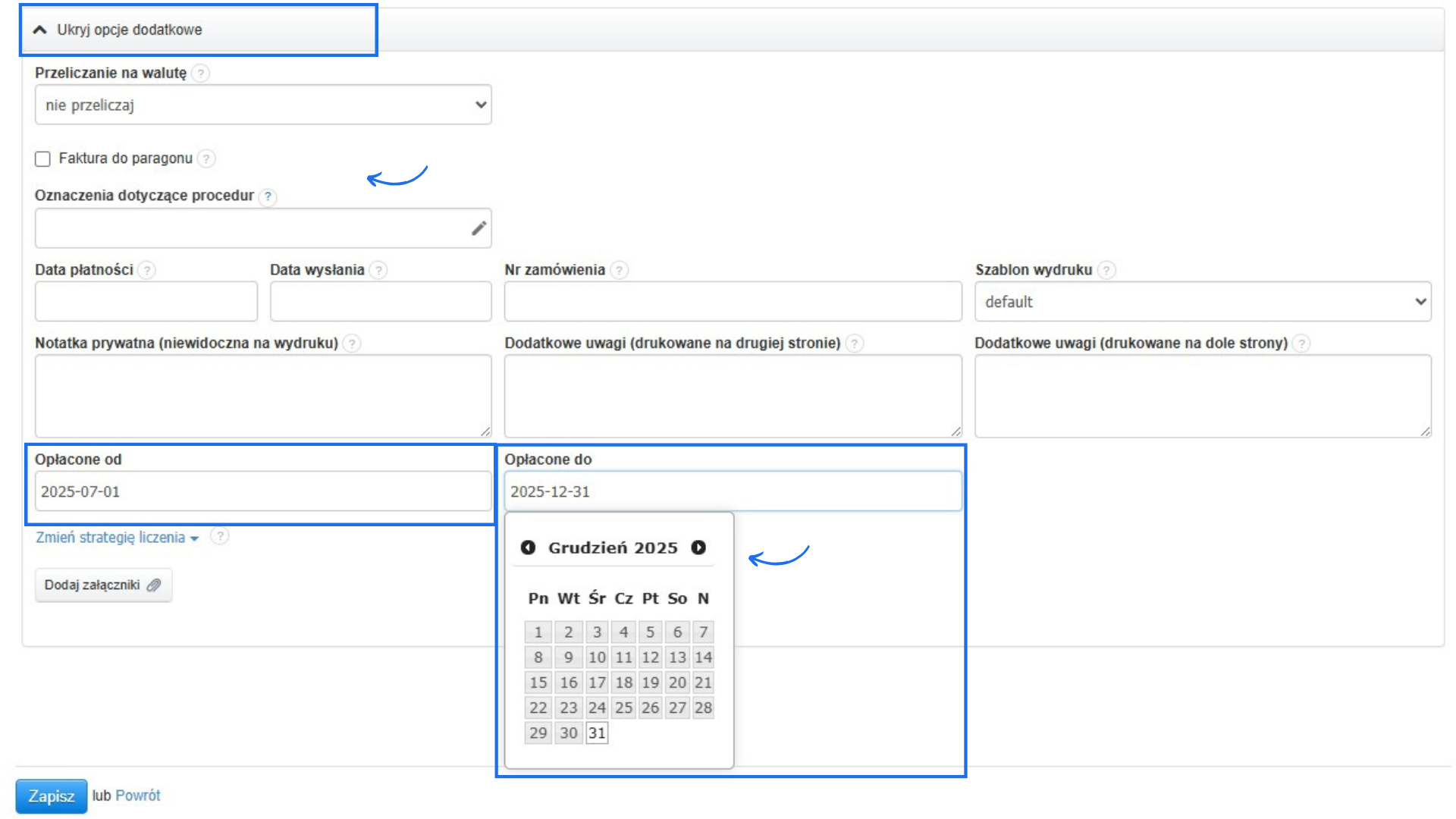
Task: Open Przeliczanie na walutę dropdown
Action: 262,105
